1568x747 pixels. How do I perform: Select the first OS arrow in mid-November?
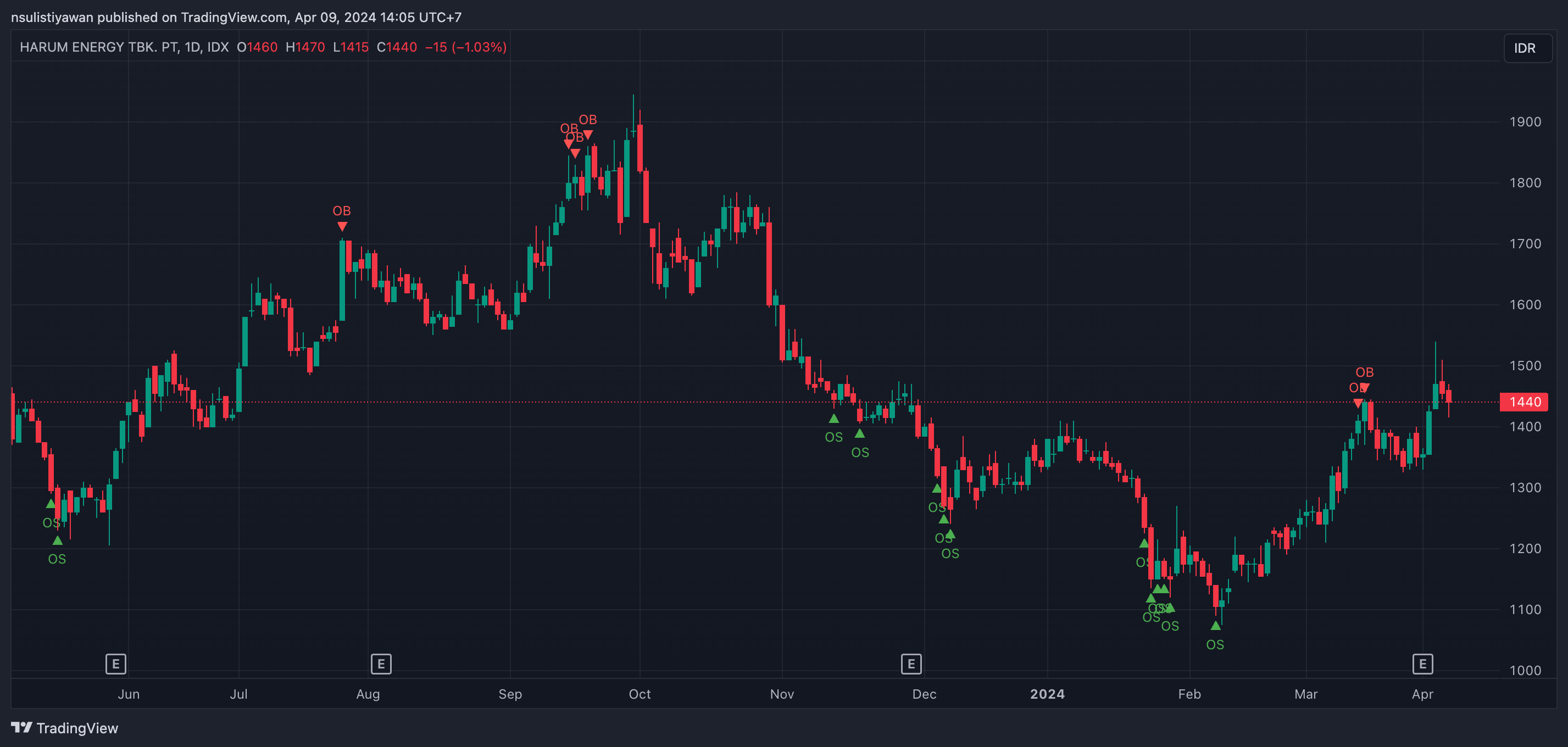pos(834,419)
